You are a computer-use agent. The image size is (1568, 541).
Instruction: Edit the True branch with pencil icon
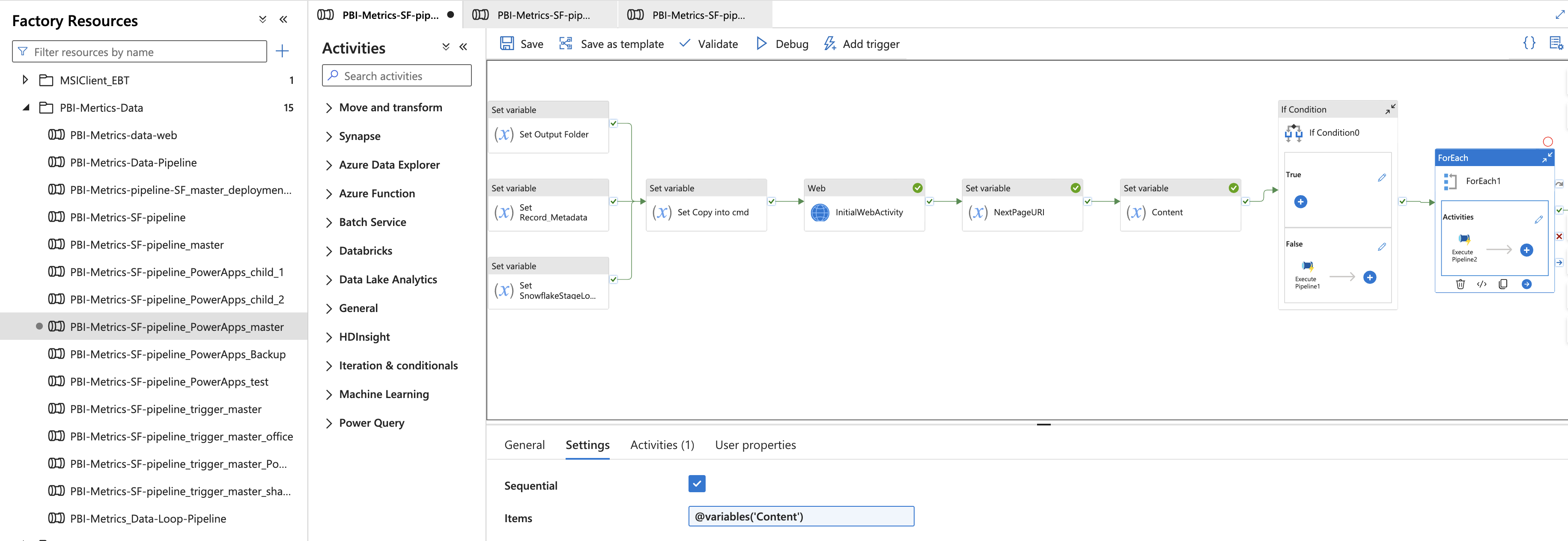1382,178
